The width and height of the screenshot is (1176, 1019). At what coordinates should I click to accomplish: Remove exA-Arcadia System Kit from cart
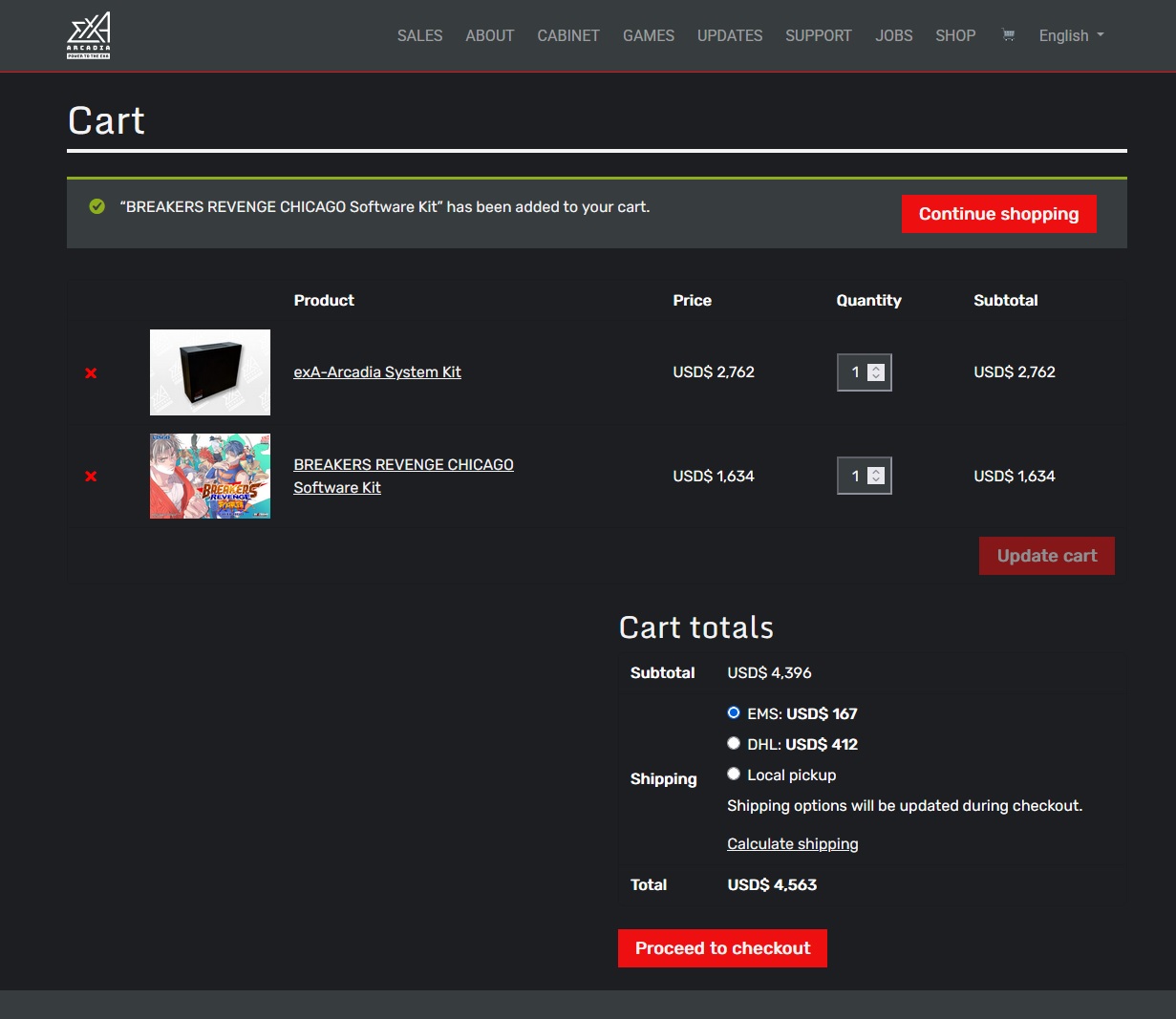coord(91,372)
